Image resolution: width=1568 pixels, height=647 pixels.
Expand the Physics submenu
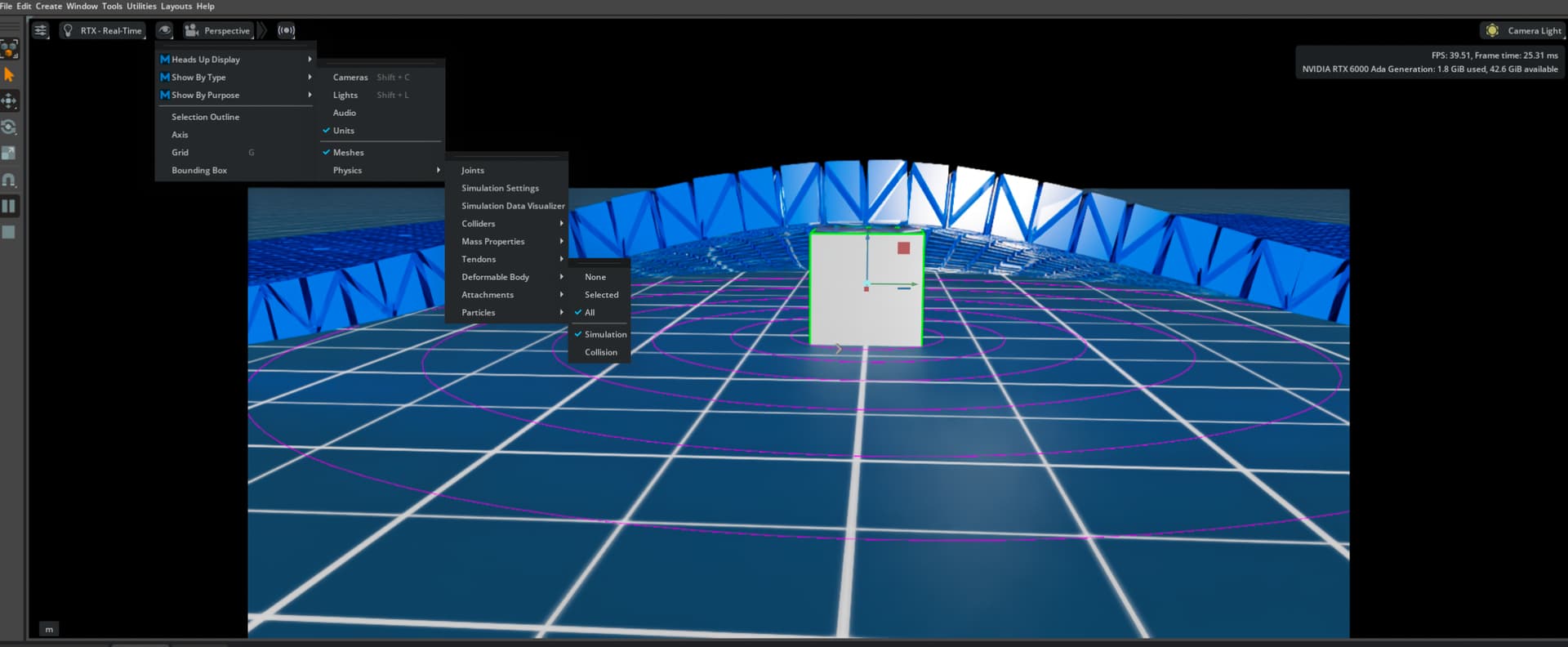[381, 171]
